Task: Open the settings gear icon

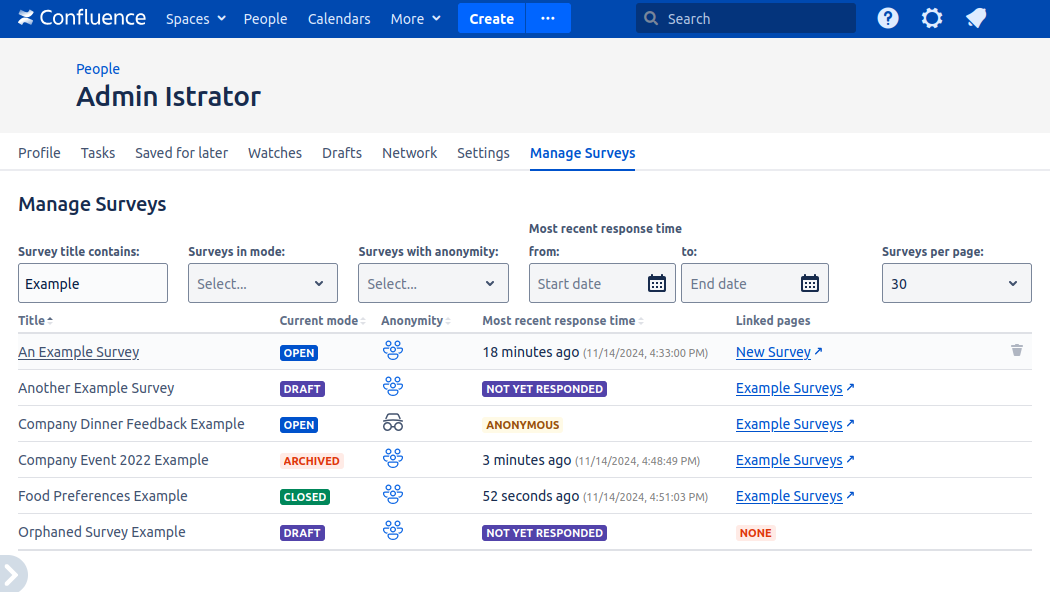Action: tap(932, 18)
